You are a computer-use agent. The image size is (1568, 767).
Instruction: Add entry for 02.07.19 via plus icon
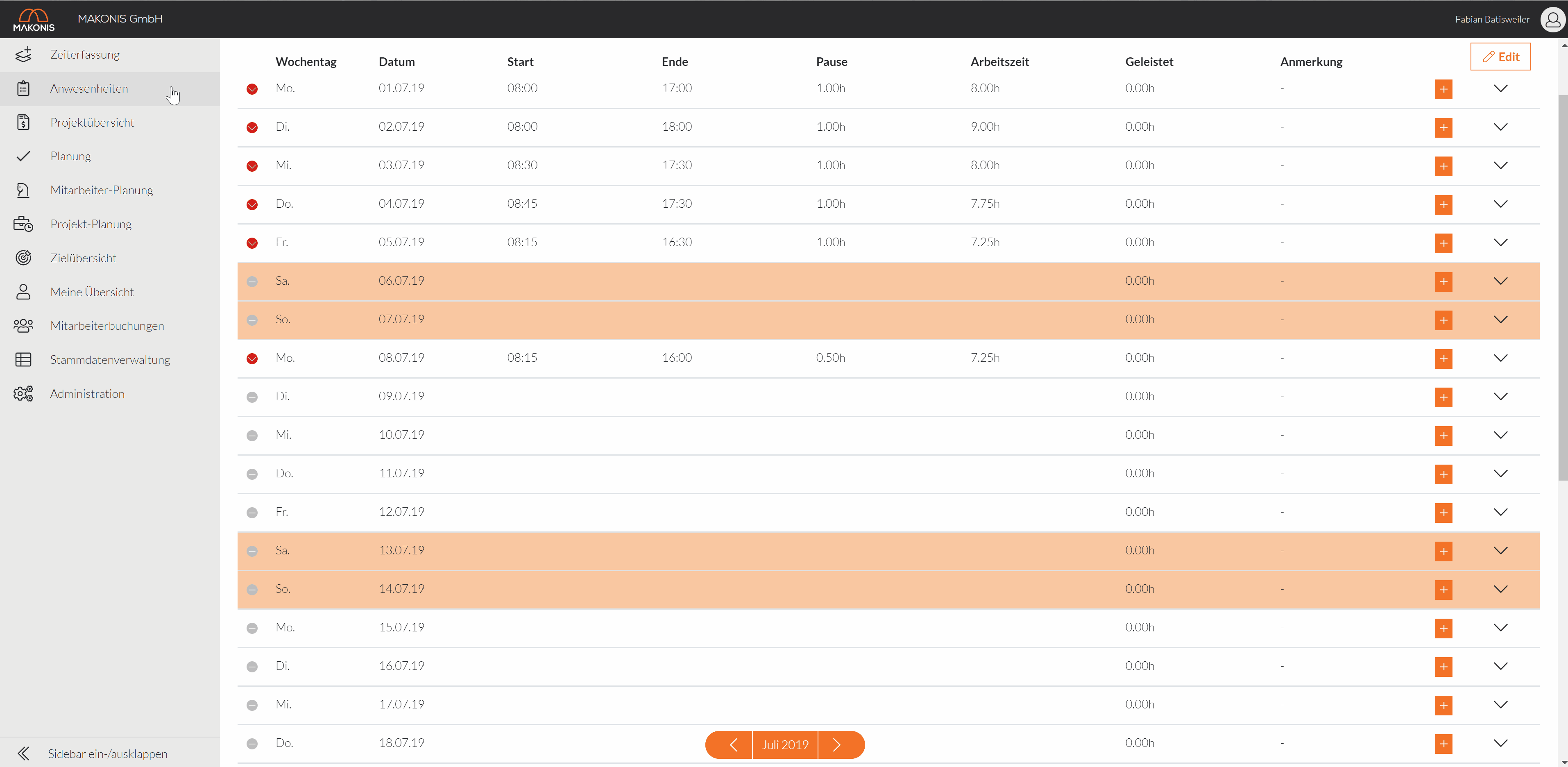click(x=1444, y=127)
